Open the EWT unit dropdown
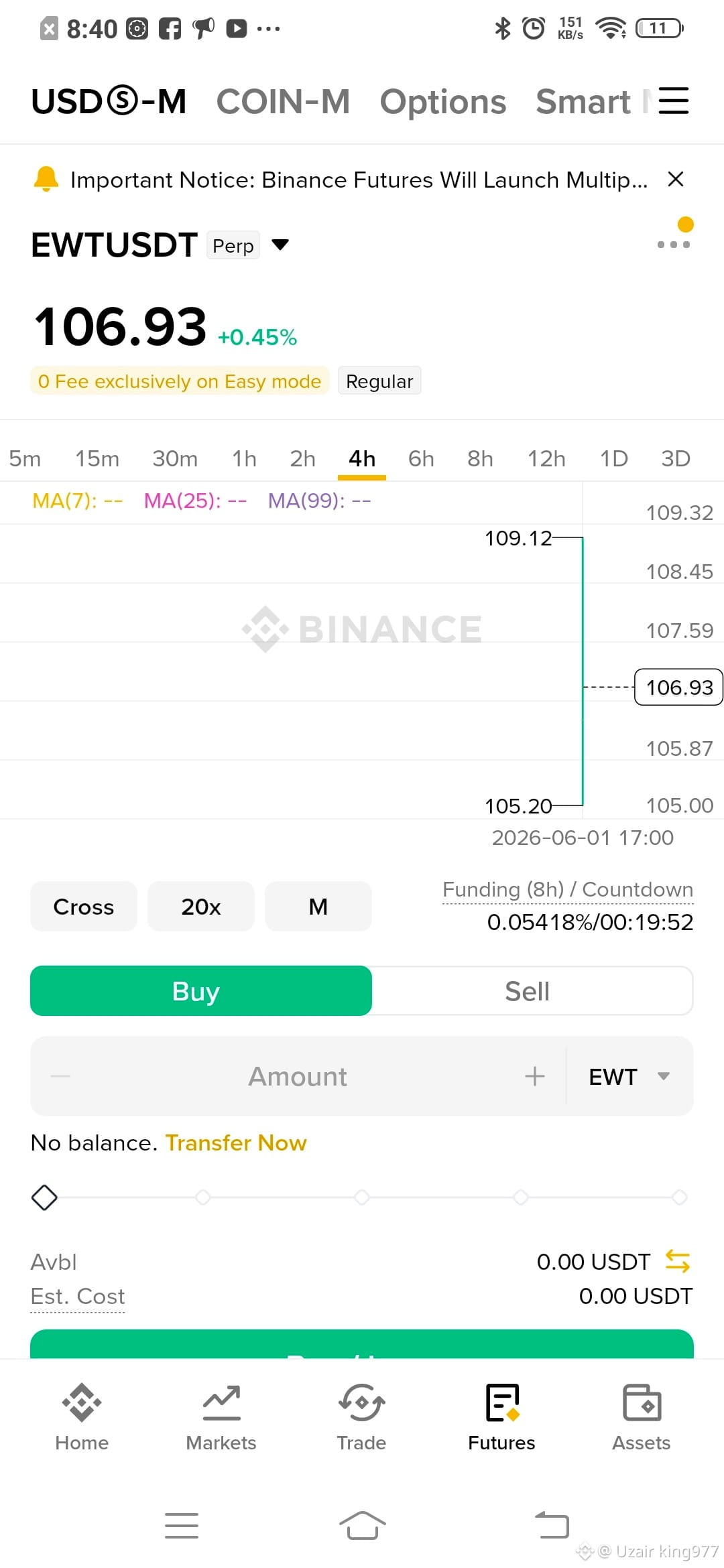Screen dimensions: 724x1568 point(629,1076)
